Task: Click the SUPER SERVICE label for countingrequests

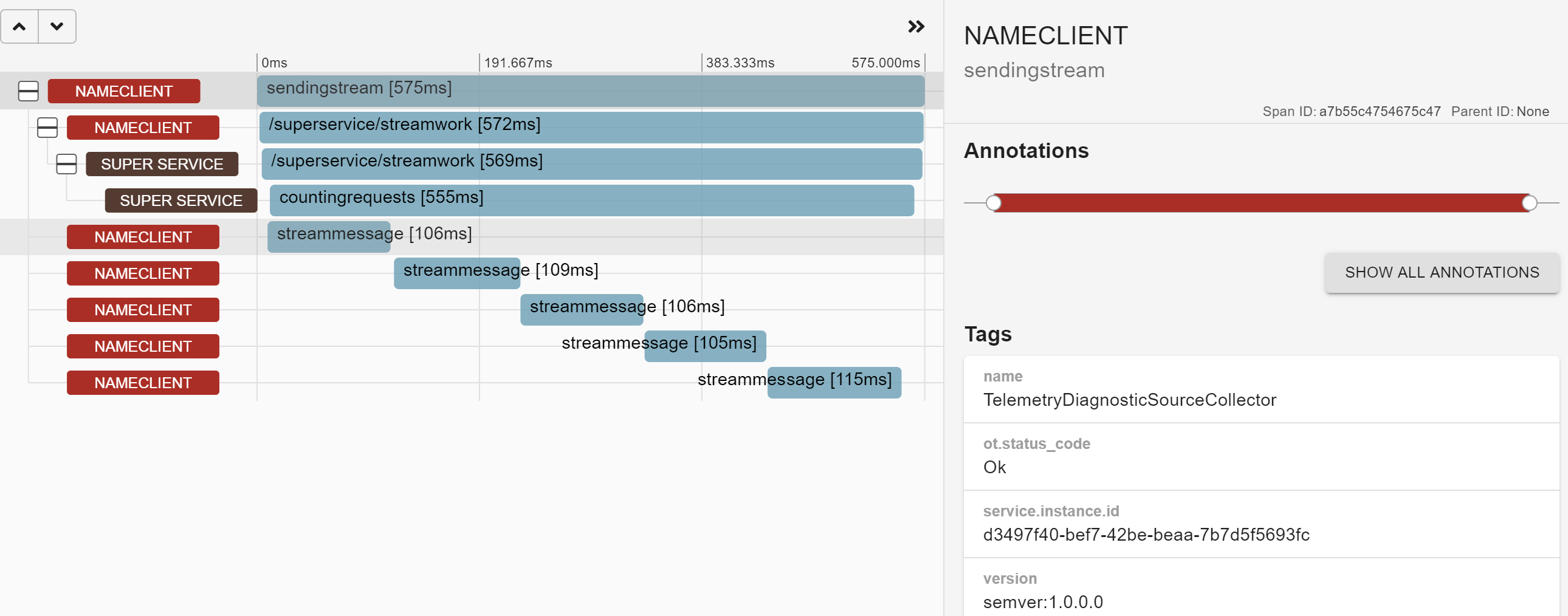Action: pos(181,200)
